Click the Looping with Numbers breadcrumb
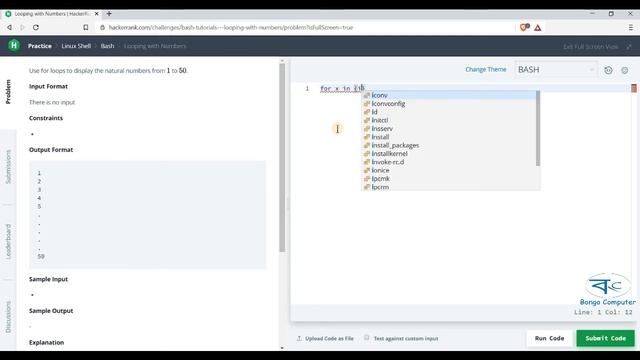The image size is (640, 360). (155, 46)
